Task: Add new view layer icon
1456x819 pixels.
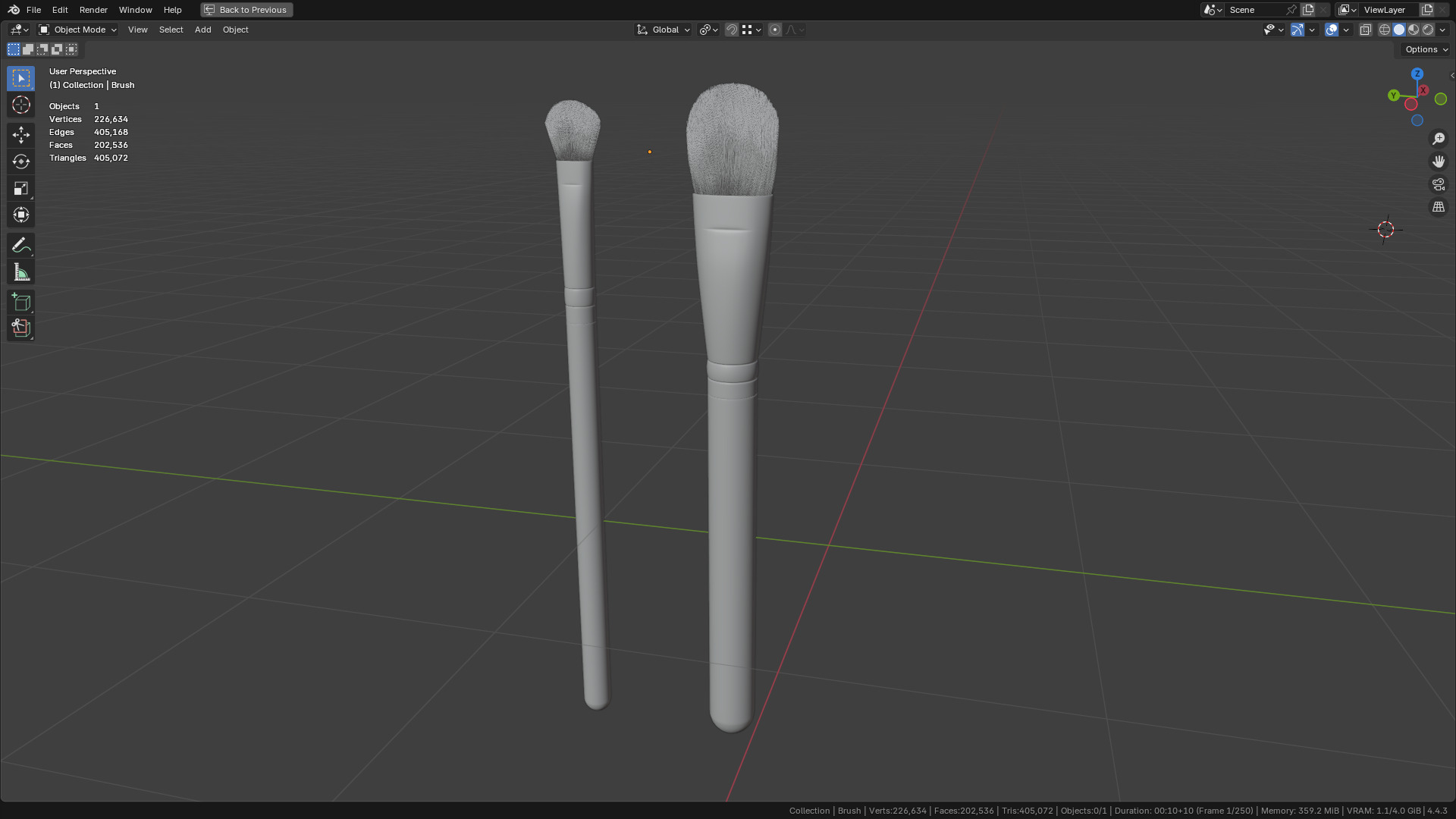Action: point(1427,10)
